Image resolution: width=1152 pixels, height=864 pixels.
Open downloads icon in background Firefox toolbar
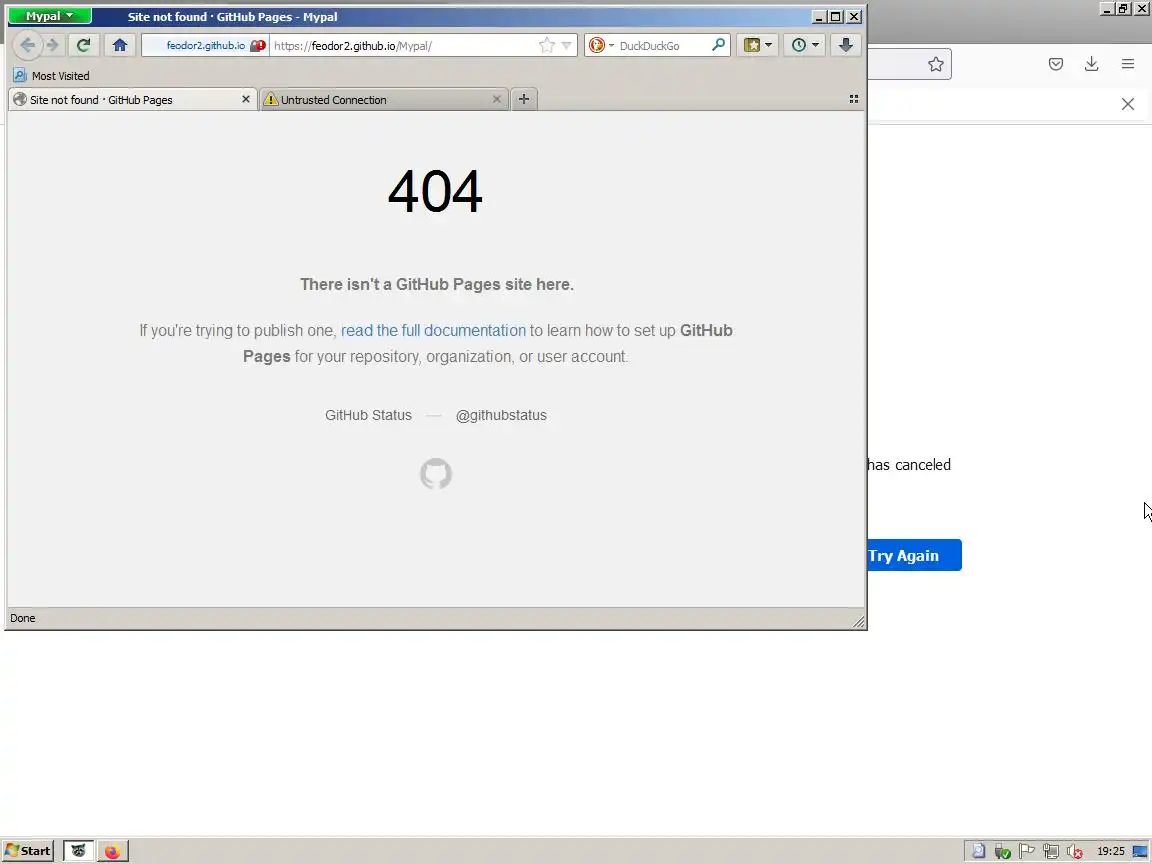[x=1092, y=64]
